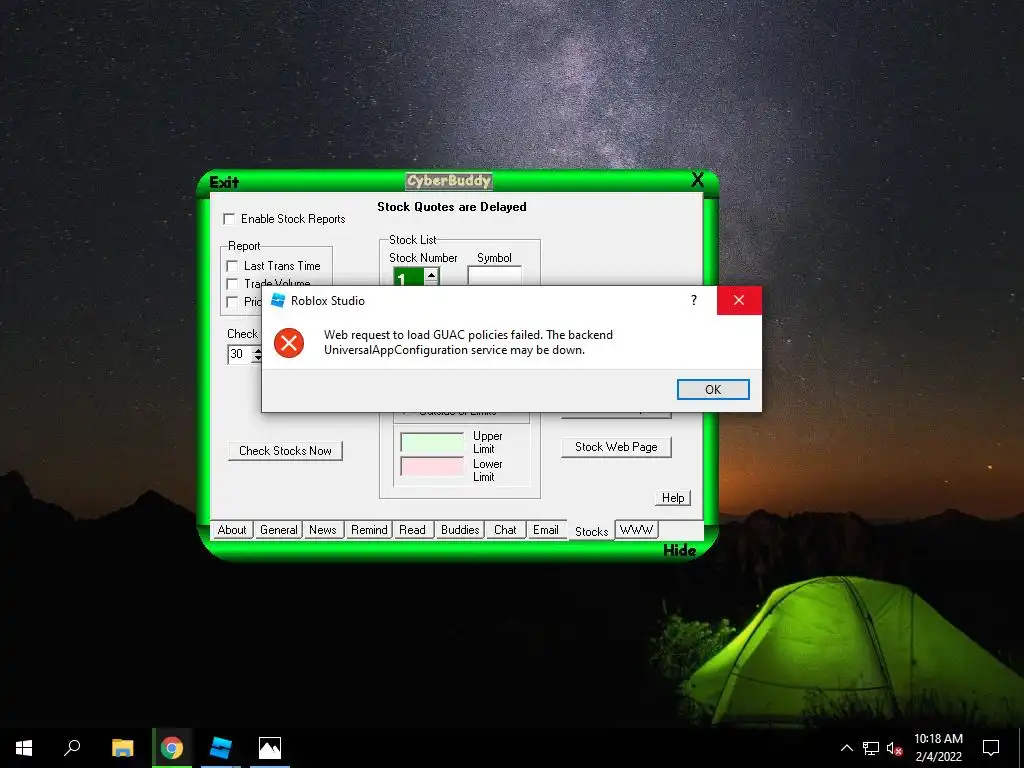Close the Roblox Studio error dialog
This screenshot has height=768, width=1024.
click(739, 300)
